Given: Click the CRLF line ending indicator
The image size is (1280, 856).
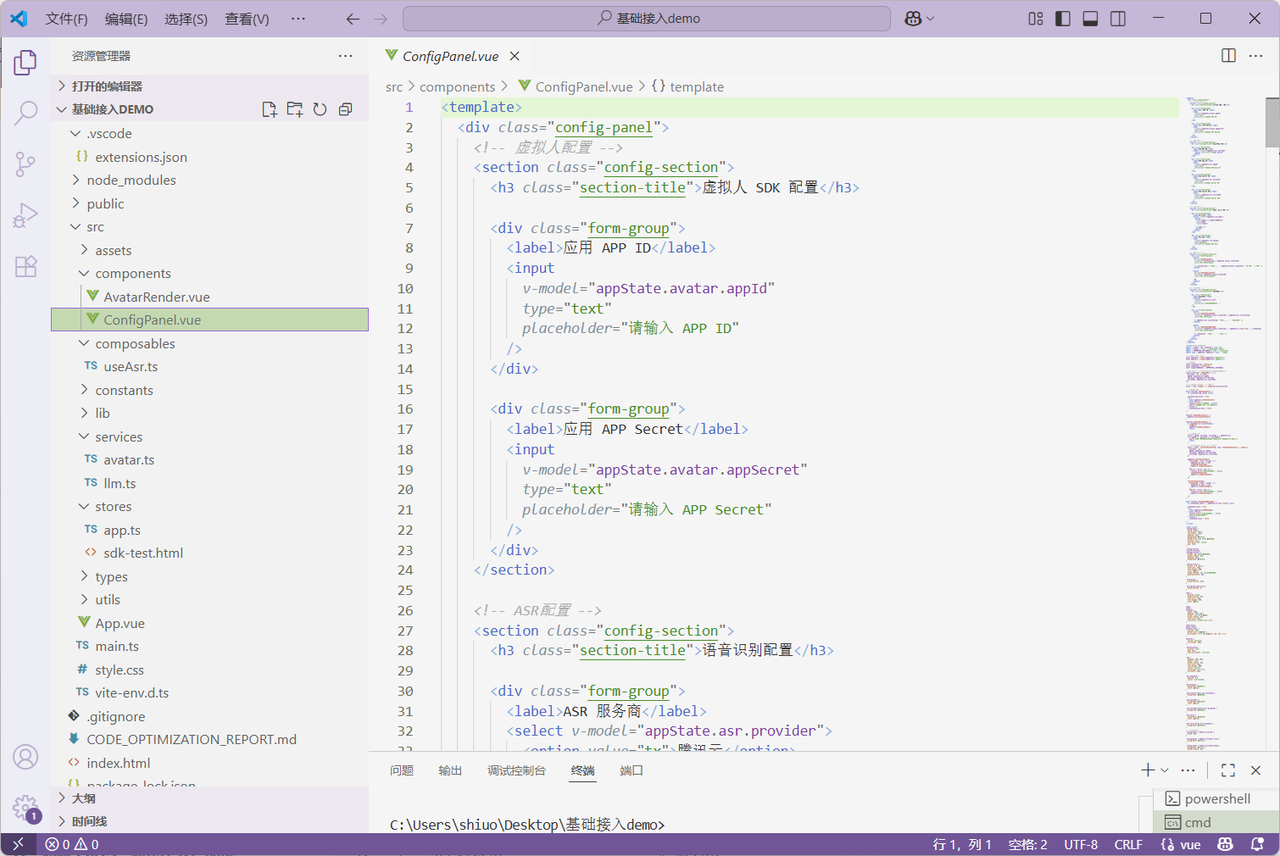Looking at the screenshot, I should coord(1128,845).
